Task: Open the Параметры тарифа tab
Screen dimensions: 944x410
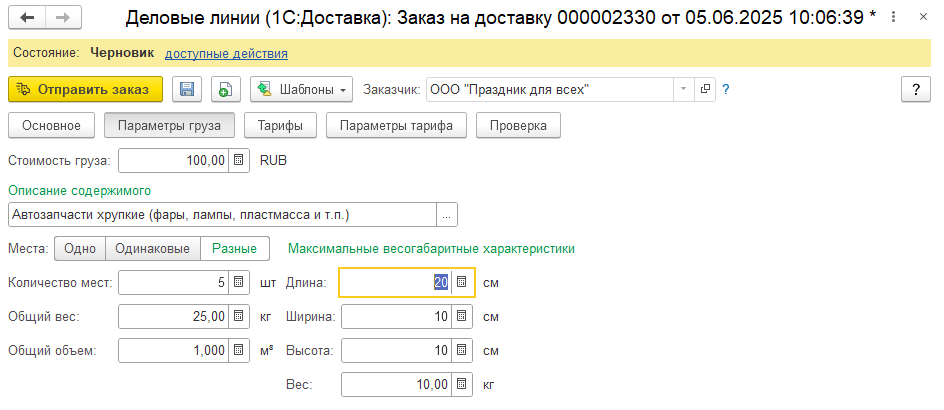Action: pos(396,125)
